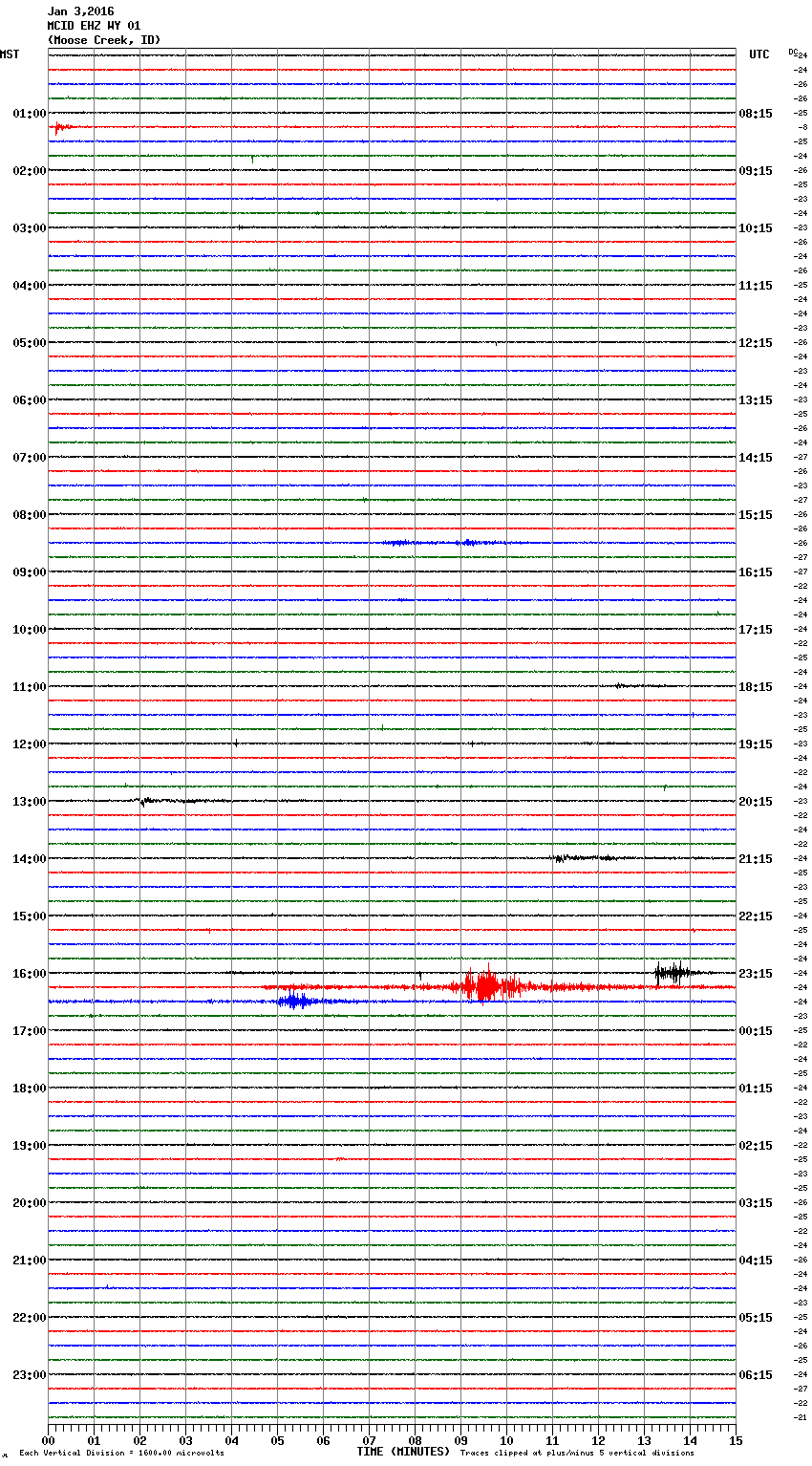
Task: Select the 22:00 MST time label
Action: 30,1317
